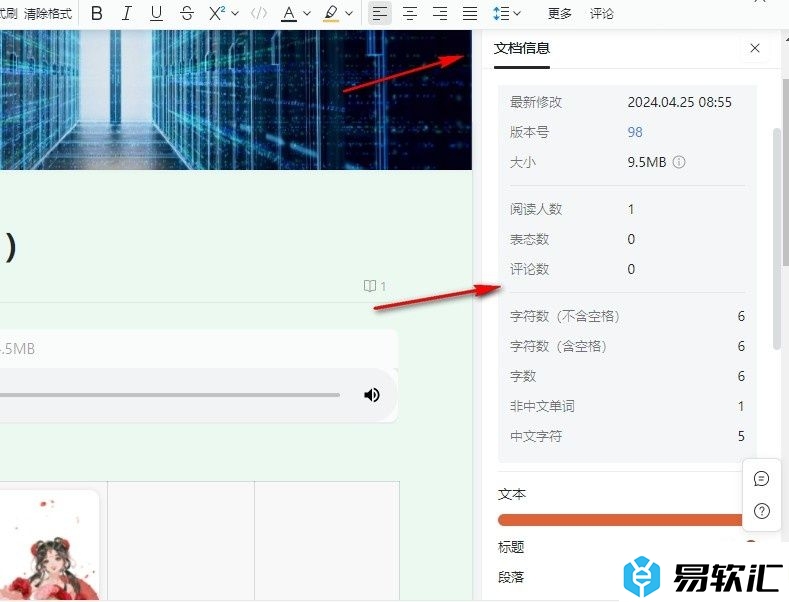Viewport: 789px width, 602px height.
Task: Click the data center banner image
Action: point(236,100)
